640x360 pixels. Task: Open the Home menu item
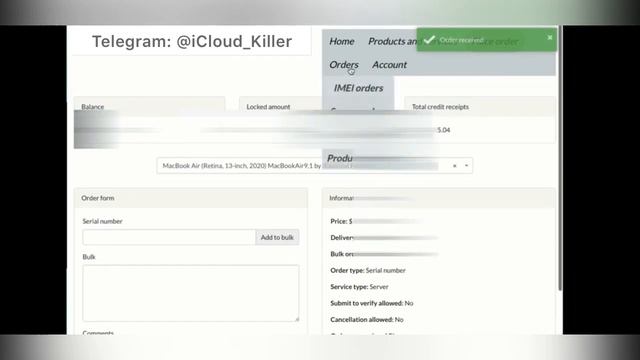342,41
